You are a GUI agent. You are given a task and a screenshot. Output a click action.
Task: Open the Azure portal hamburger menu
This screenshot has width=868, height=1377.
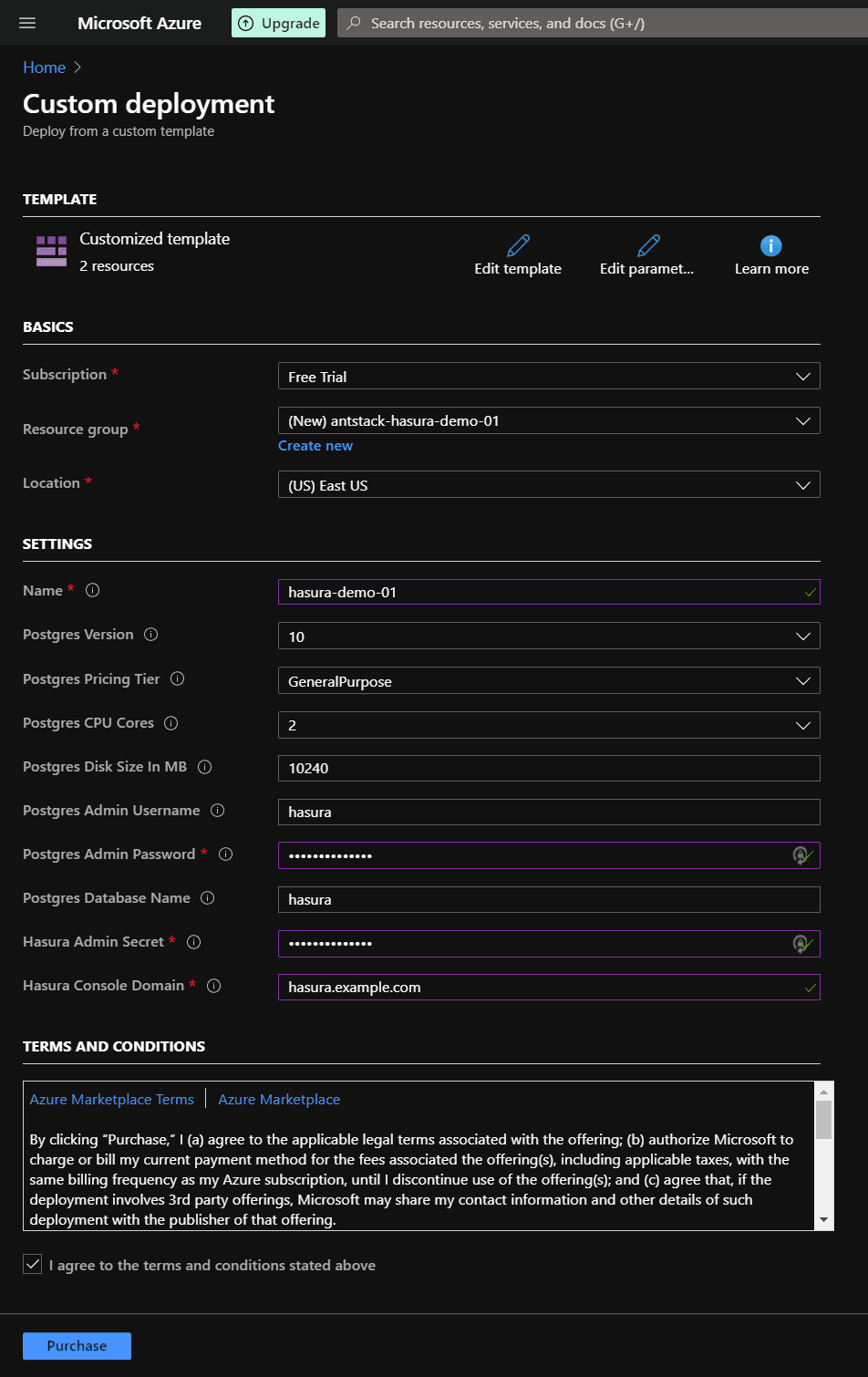27,23
